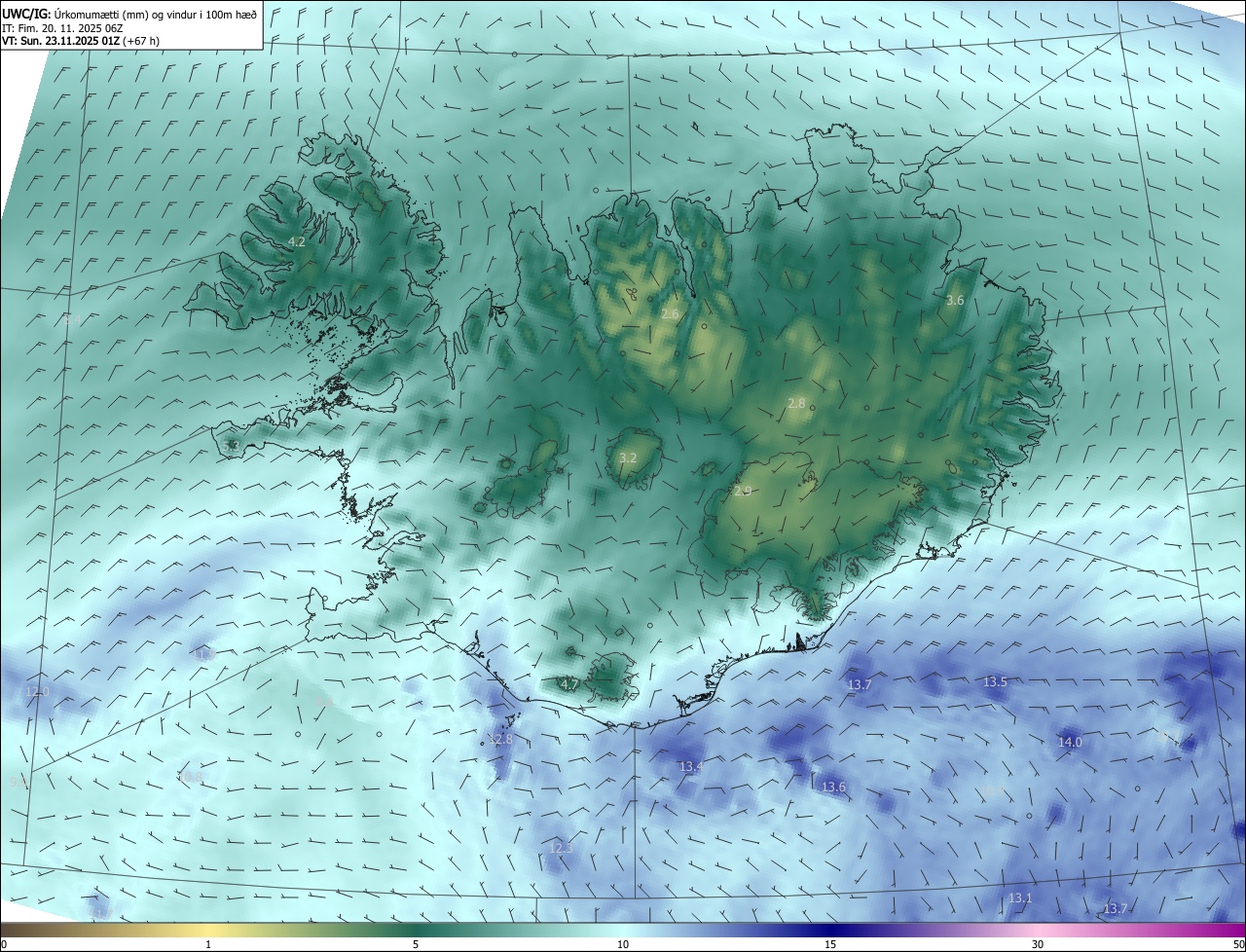The height and width of the screenshot is (952, 1246).
Task: Click the 12.0 value at the left edge
Action: 37,691
